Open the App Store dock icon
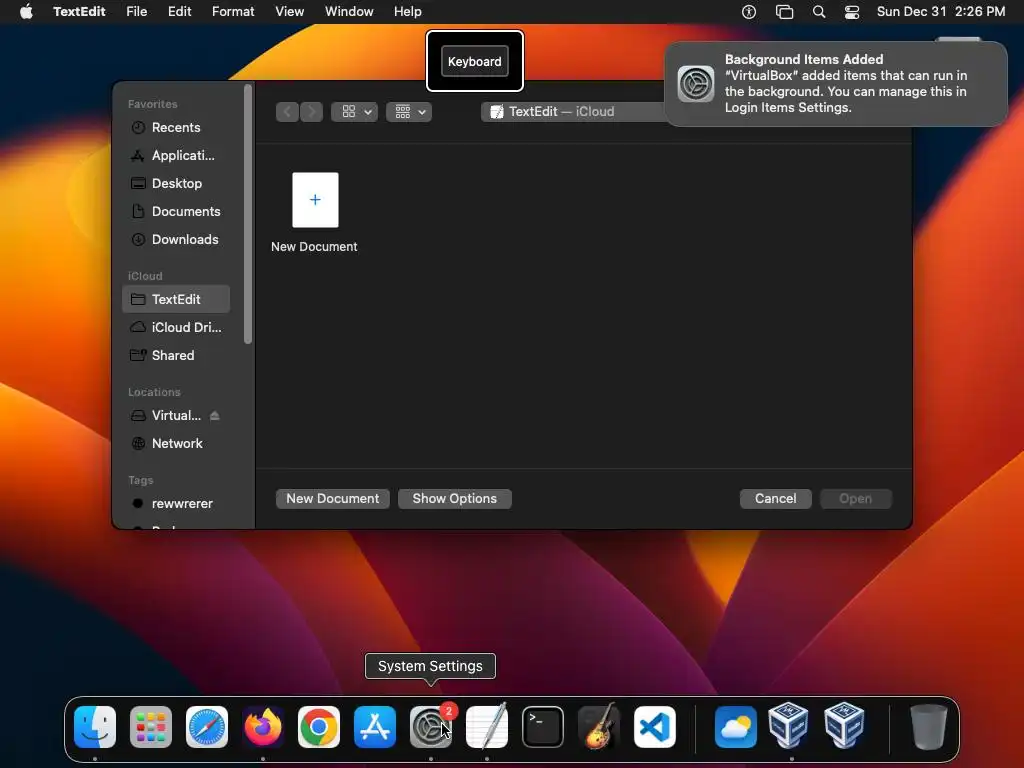 (x=375, y=727)
